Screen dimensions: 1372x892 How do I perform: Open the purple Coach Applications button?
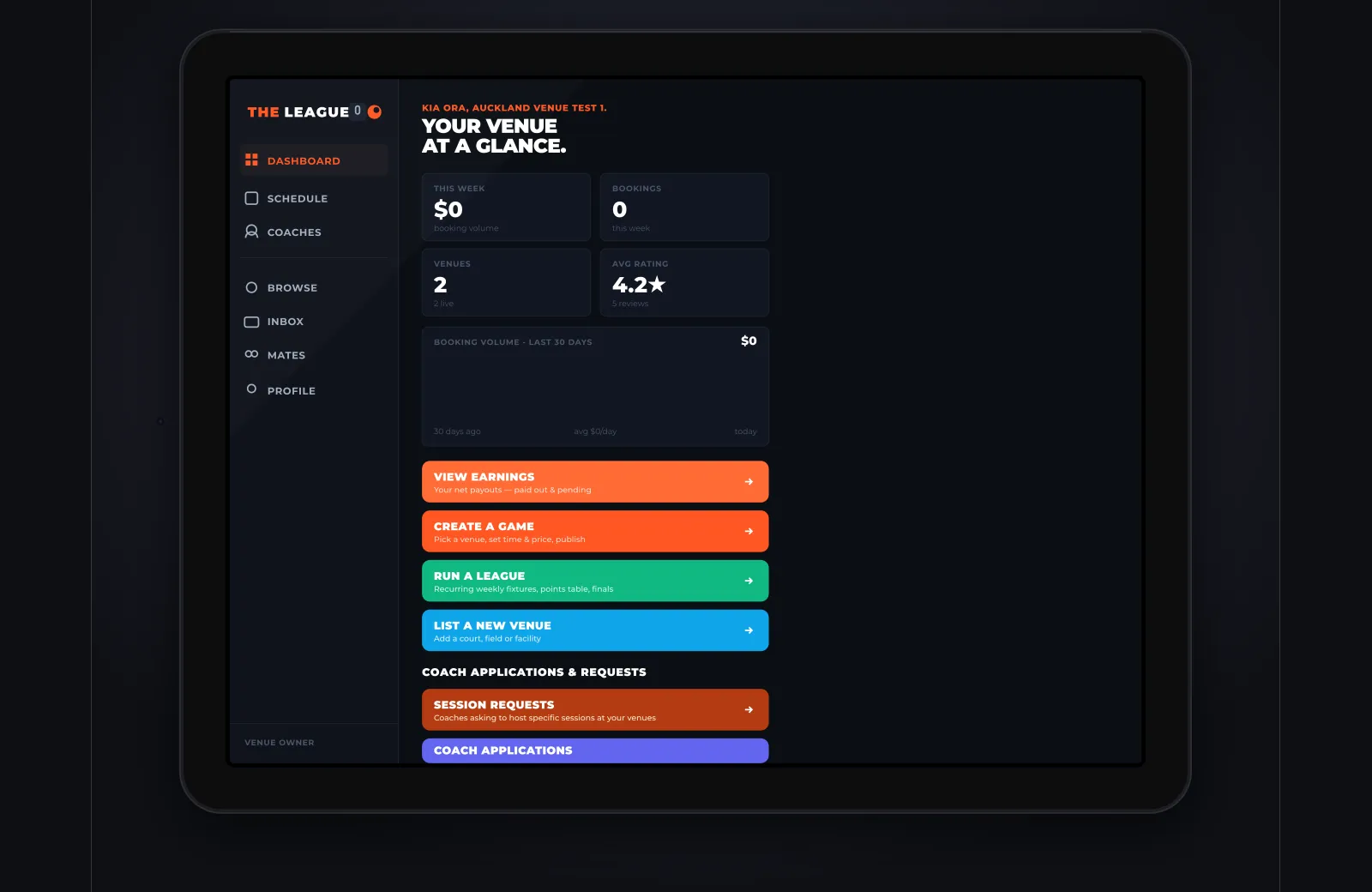tap(595, 750)
